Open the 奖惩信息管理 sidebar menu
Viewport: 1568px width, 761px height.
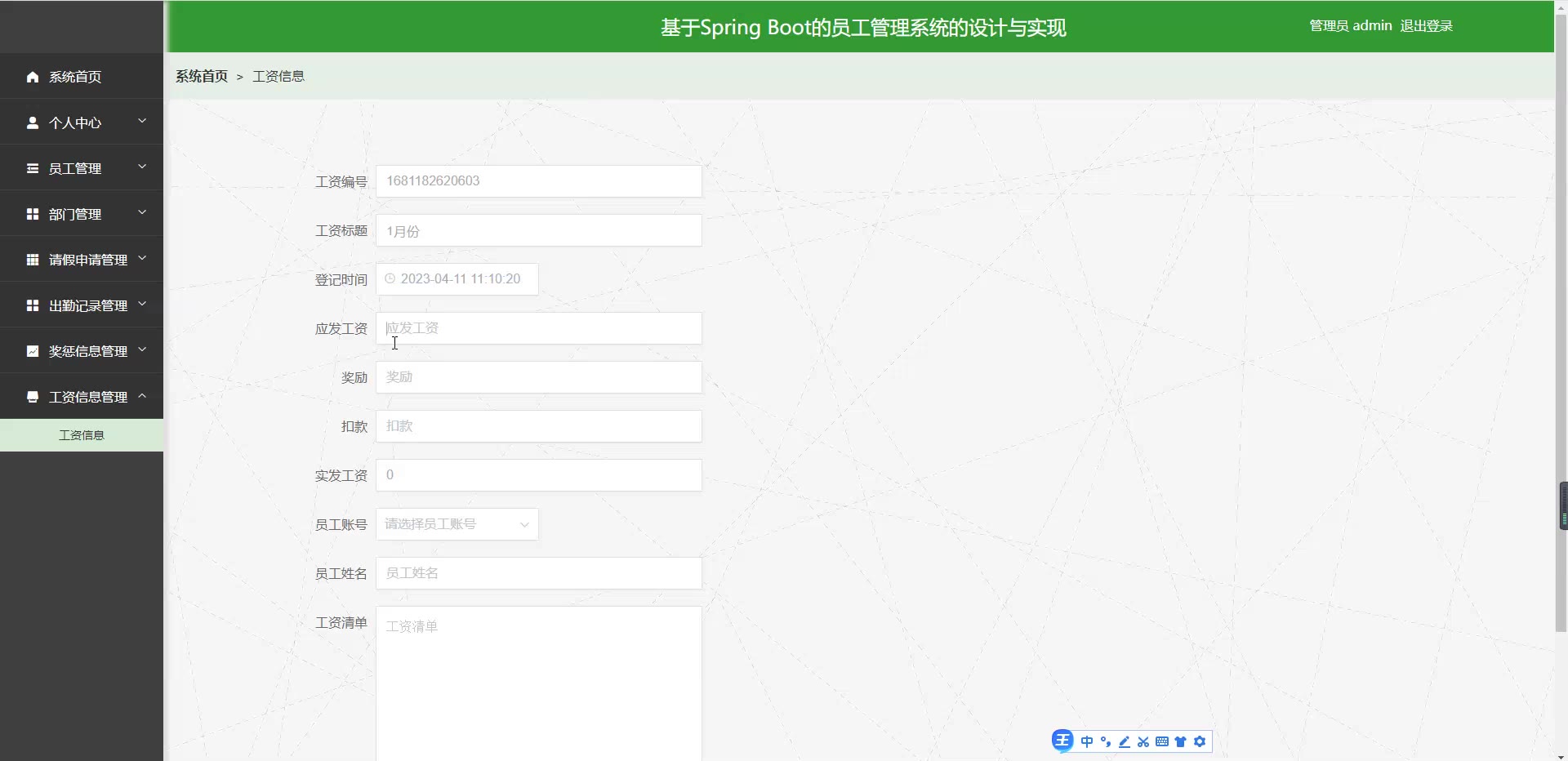pyautogui.click(x=82, y=351)
